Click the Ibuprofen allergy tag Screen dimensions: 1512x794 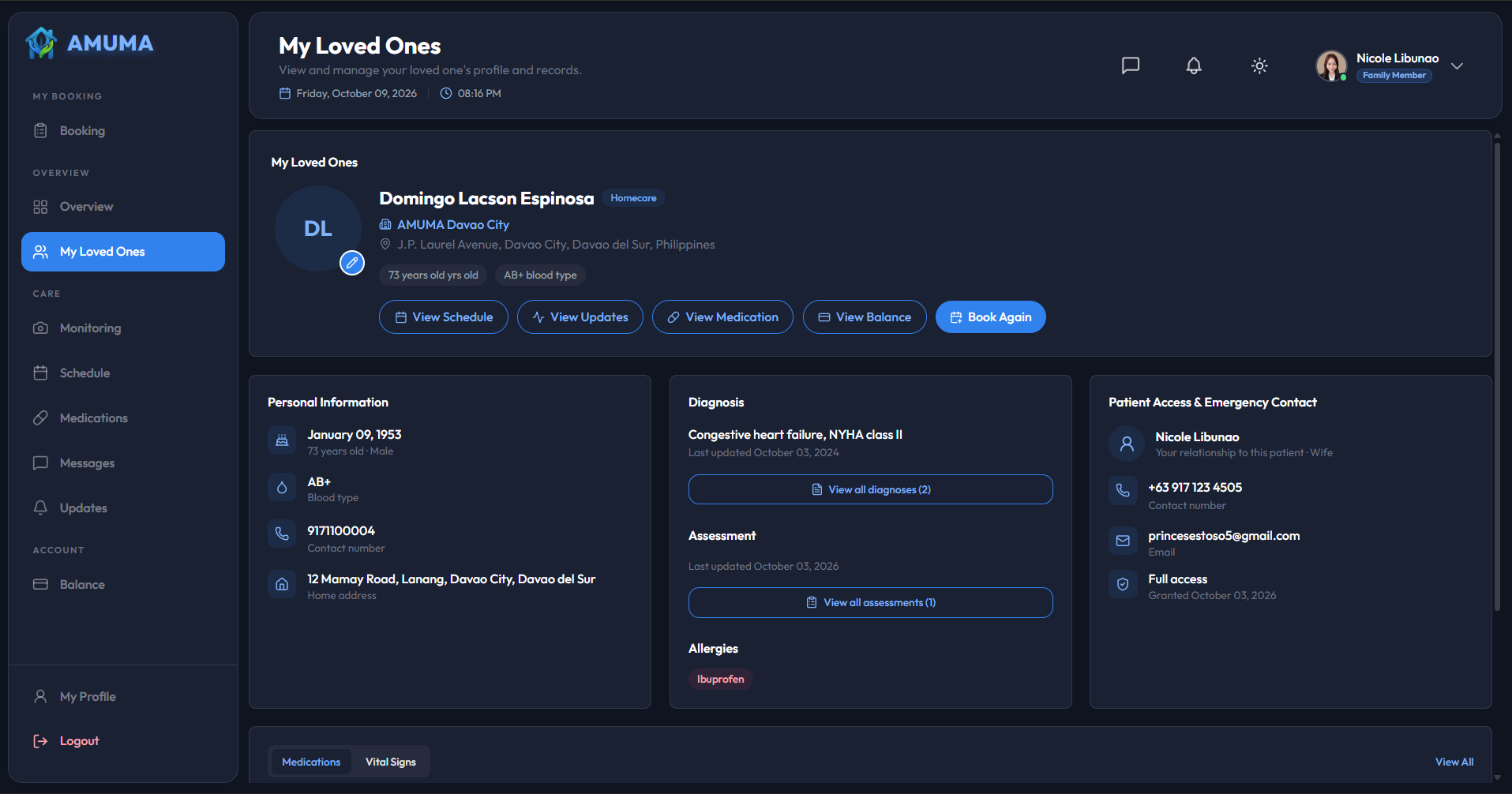click(720, 680)
